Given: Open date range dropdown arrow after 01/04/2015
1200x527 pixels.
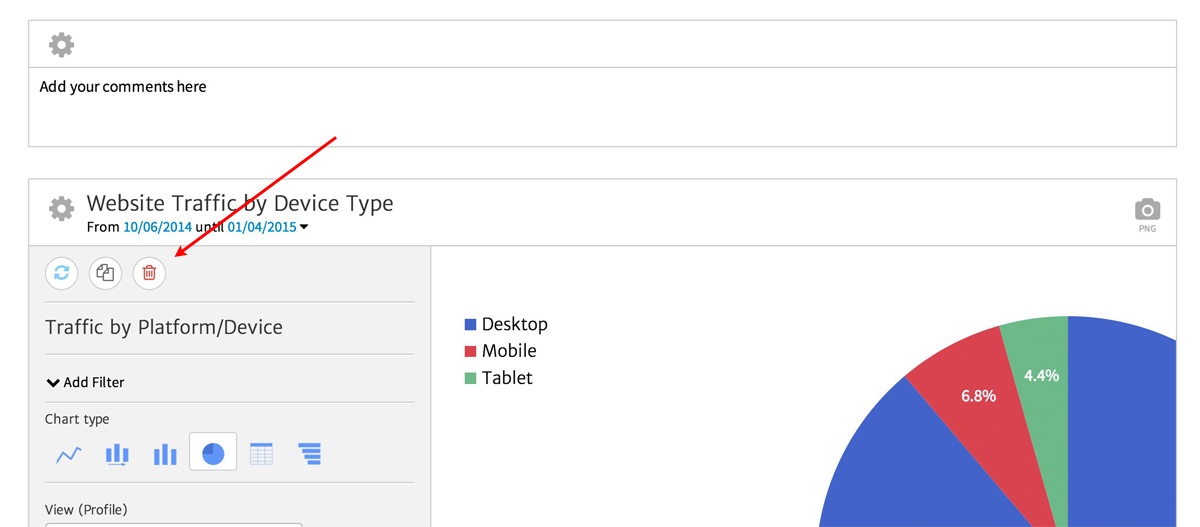Looking at the screenshot, I should point(304,228).
